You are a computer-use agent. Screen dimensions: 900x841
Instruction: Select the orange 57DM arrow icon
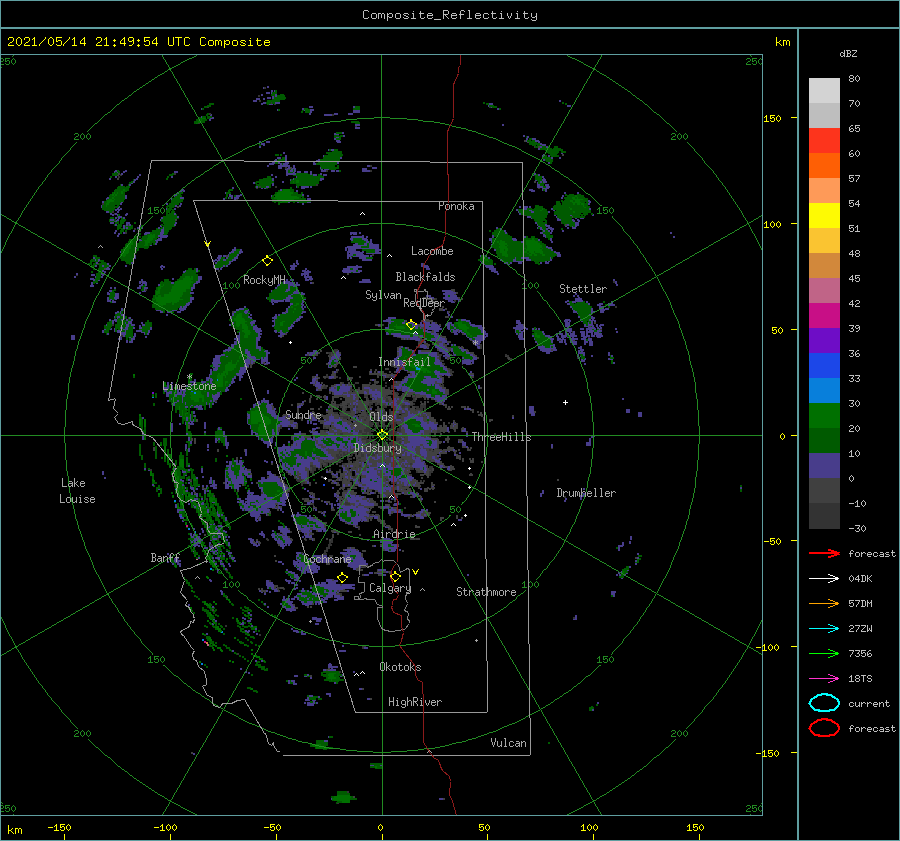click(824, 603)
